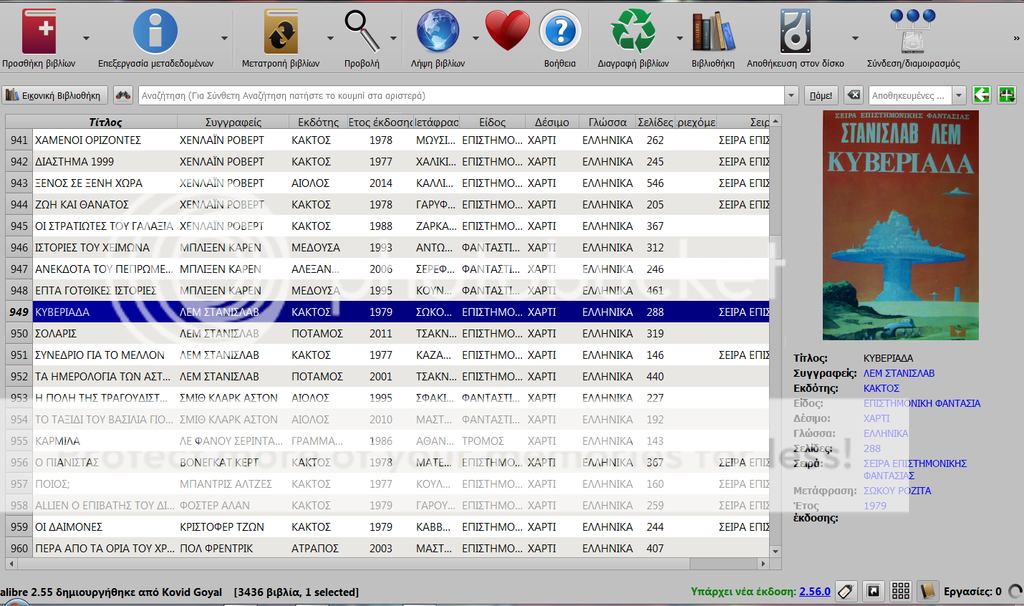Toggle book details panel icon in status bar

click(927, 592)
